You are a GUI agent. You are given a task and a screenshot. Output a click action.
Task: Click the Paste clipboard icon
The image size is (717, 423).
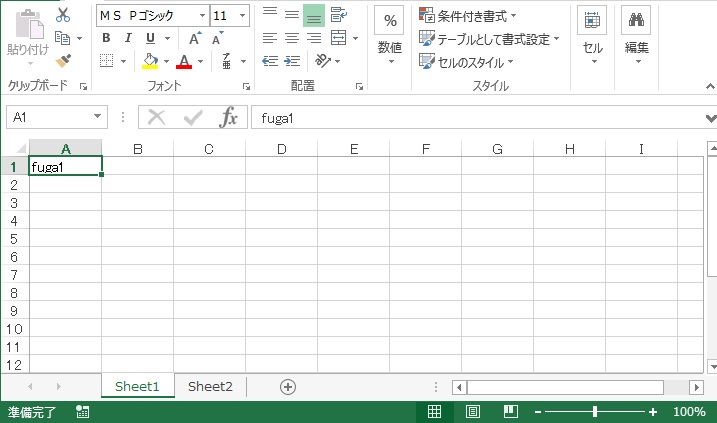point(29,24)
